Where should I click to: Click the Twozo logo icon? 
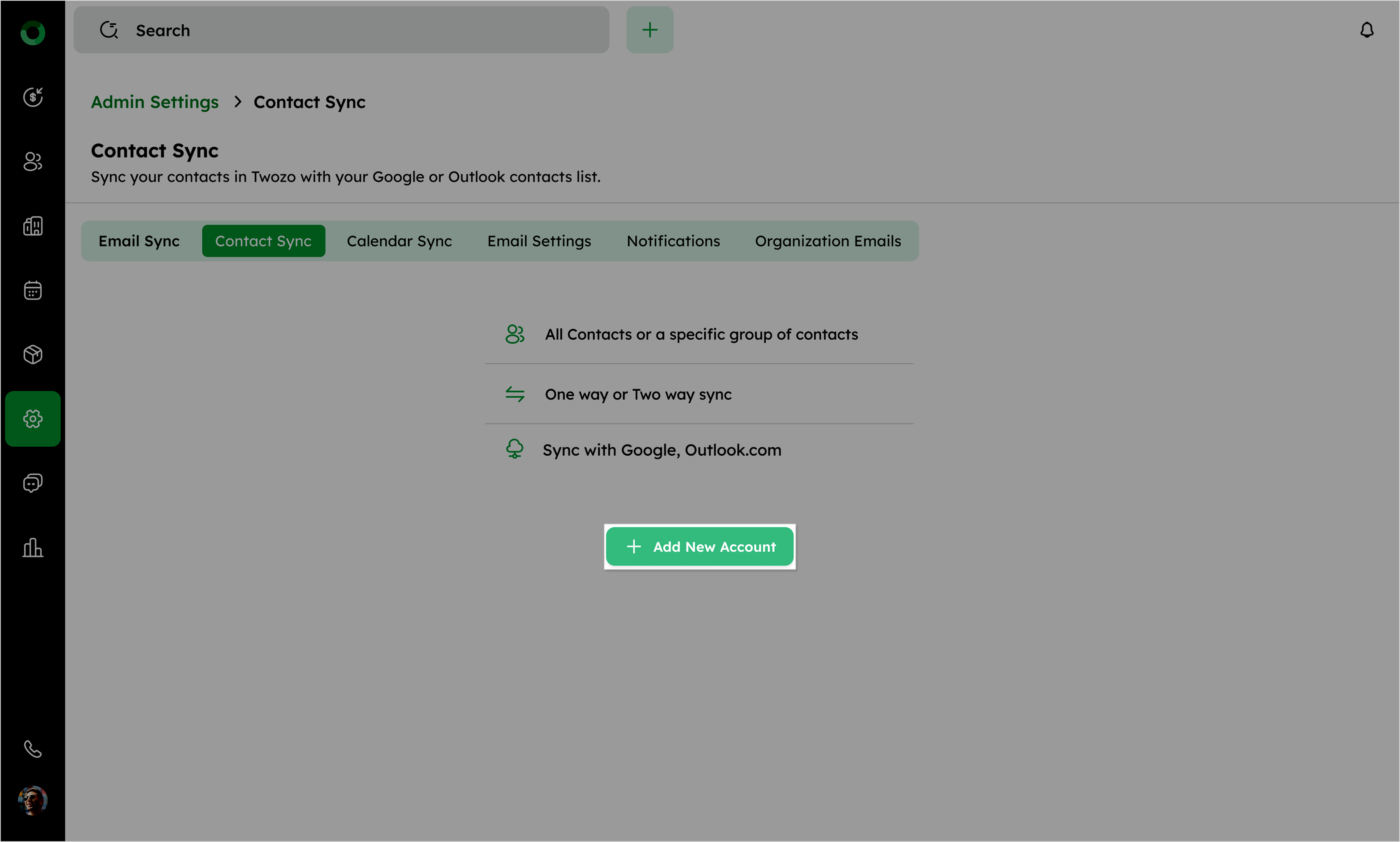click(33, 33)
